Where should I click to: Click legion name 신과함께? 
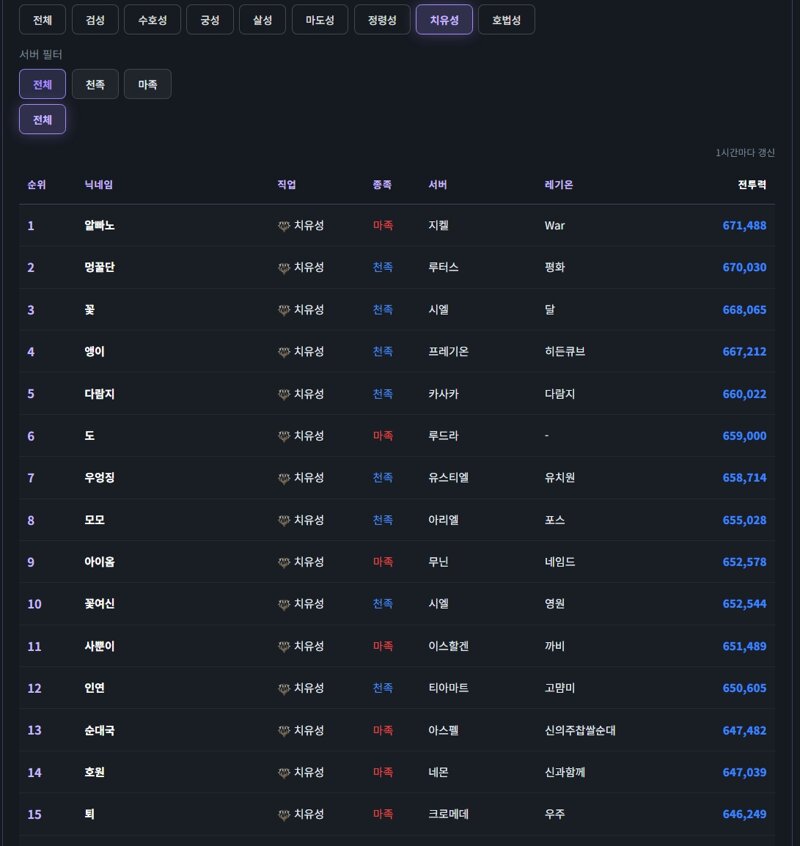pos(565,772)
